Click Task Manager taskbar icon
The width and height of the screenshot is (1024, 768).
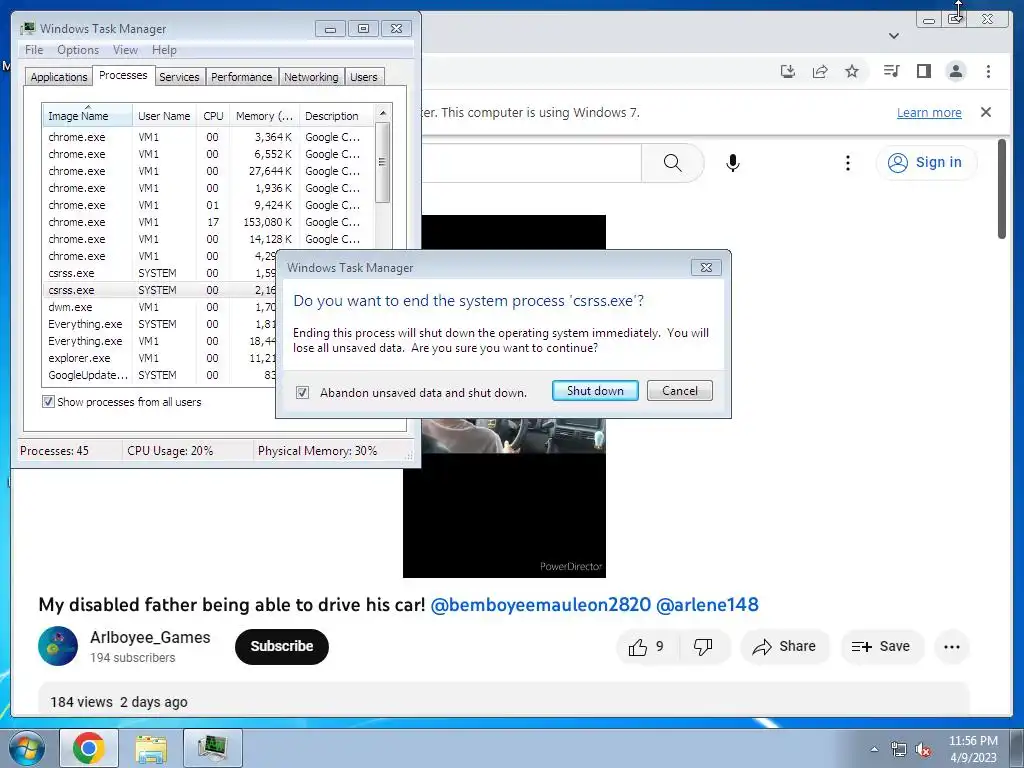point(213,748)
